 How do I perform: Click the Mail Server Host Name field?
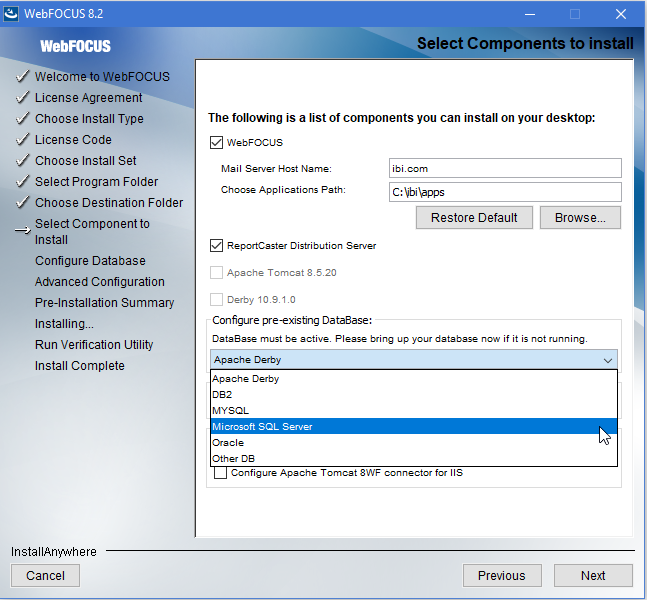[505, 168]
